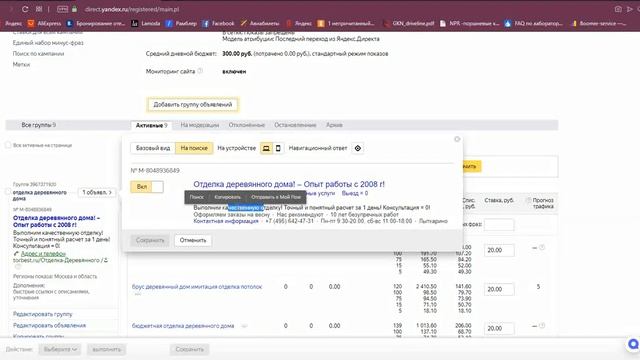This screenshot has width=640, height=360.
Task: Open the browser speed dial grid icon
Action: tap(39, 9)
